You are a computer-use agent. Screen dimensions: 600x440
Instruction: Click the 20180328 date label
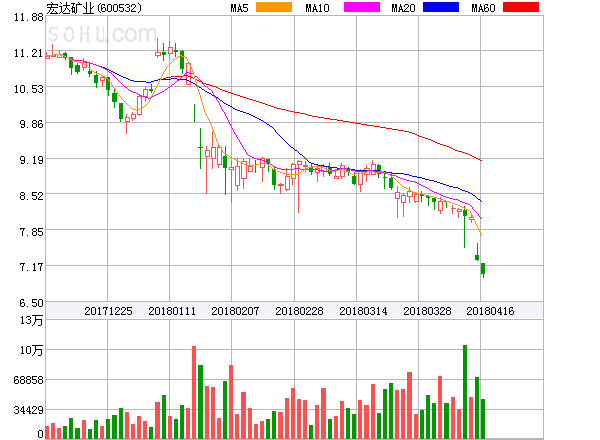(427, 311)
